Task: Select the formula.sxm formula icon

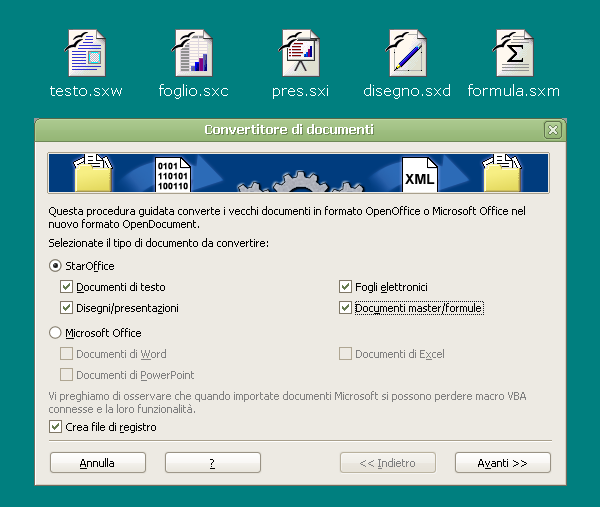Action: (x=514, y=53)
